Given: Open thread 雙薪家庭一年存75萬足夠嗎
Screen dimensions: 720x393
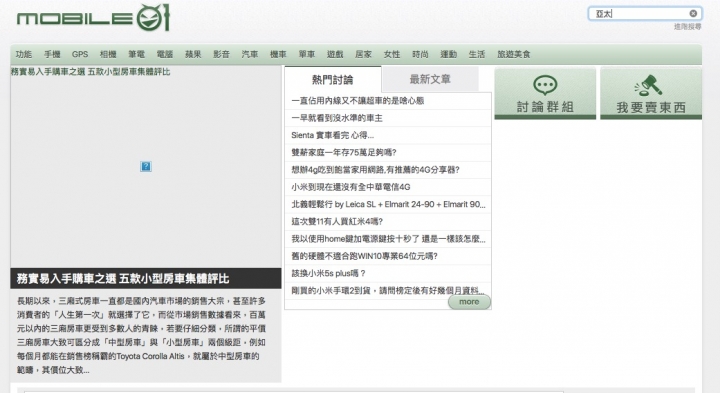Looking at the screenshot, I should point(343,152).
